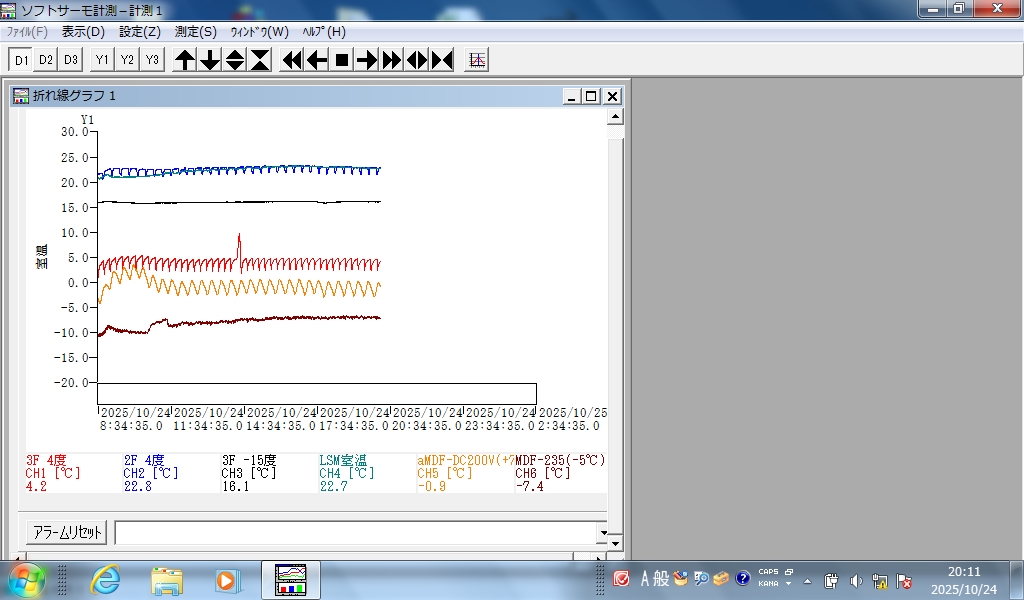Screen dimensions: 1024x600
Task: Toggle the D1 data button
Action: point(21,60)
